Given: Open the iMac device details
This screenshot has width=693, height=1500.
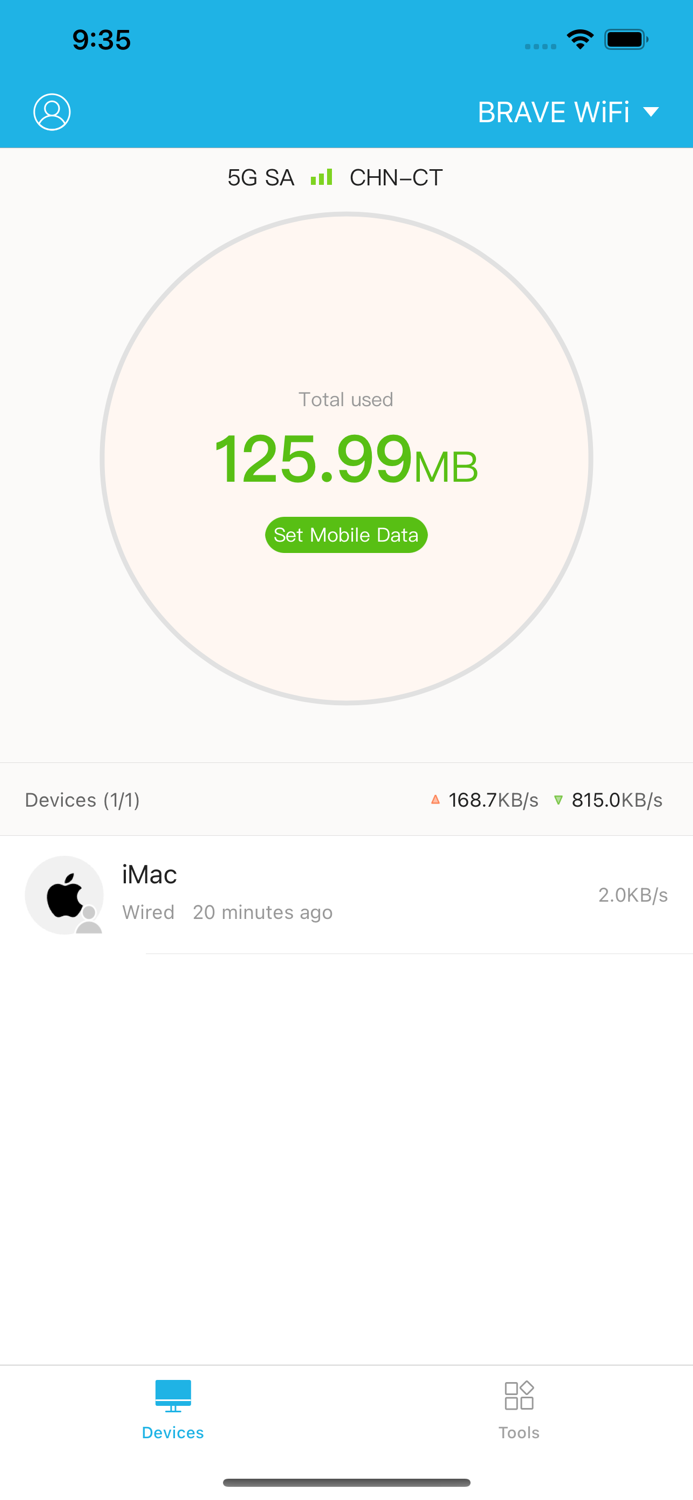Looking at the screenshot, I should [346, 893].
